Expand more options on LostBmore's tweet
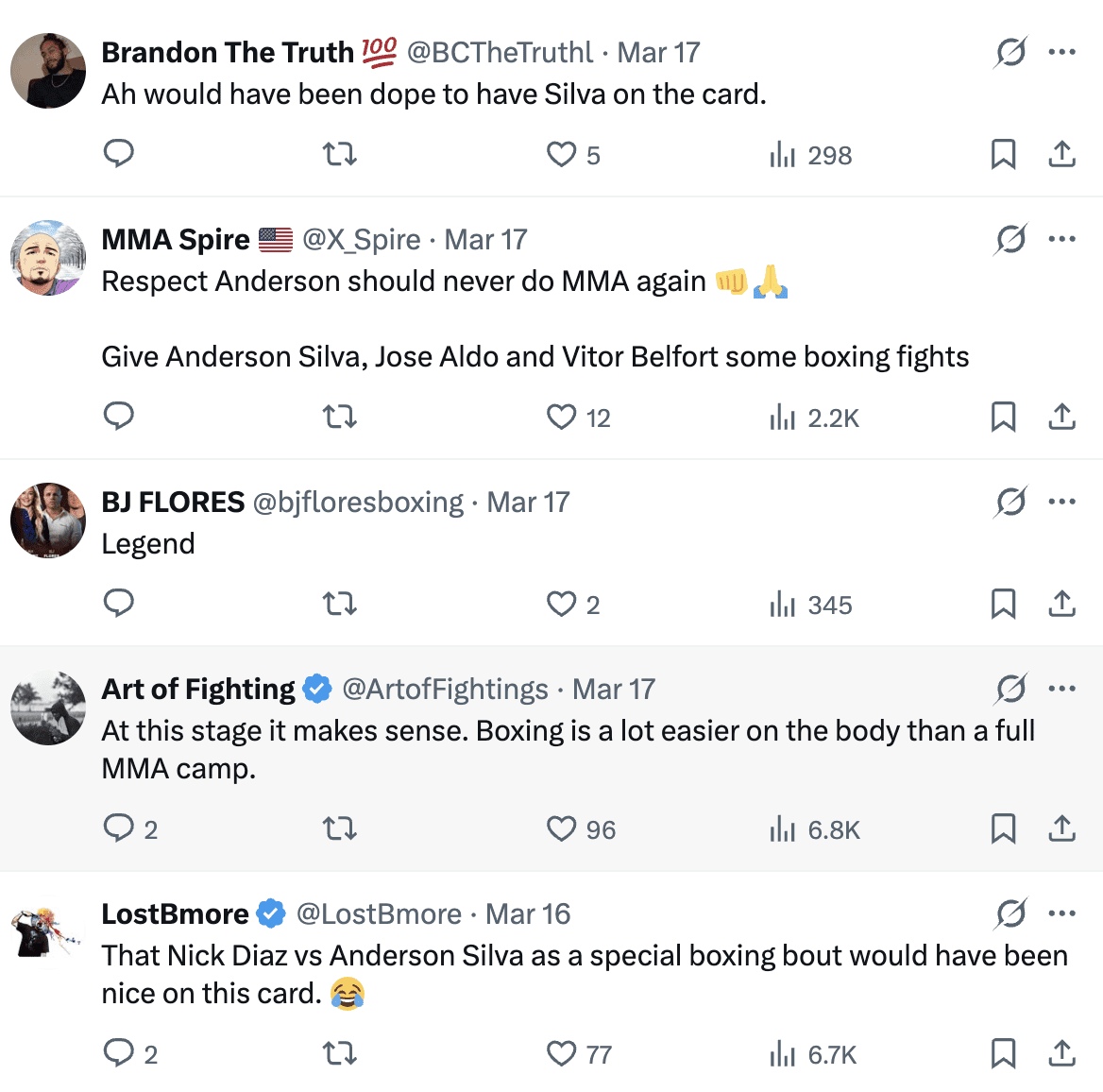1103x1092 pixels. point(1062,913)
